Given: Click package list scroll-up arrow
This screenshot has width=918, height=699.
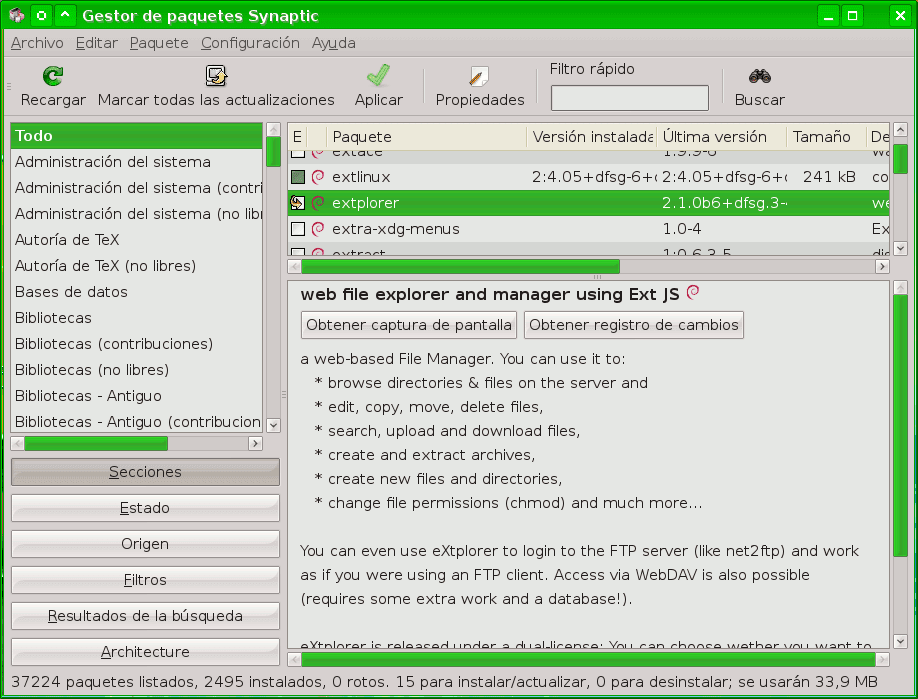Looking at the screenshot, I should (x=901, y=129).
